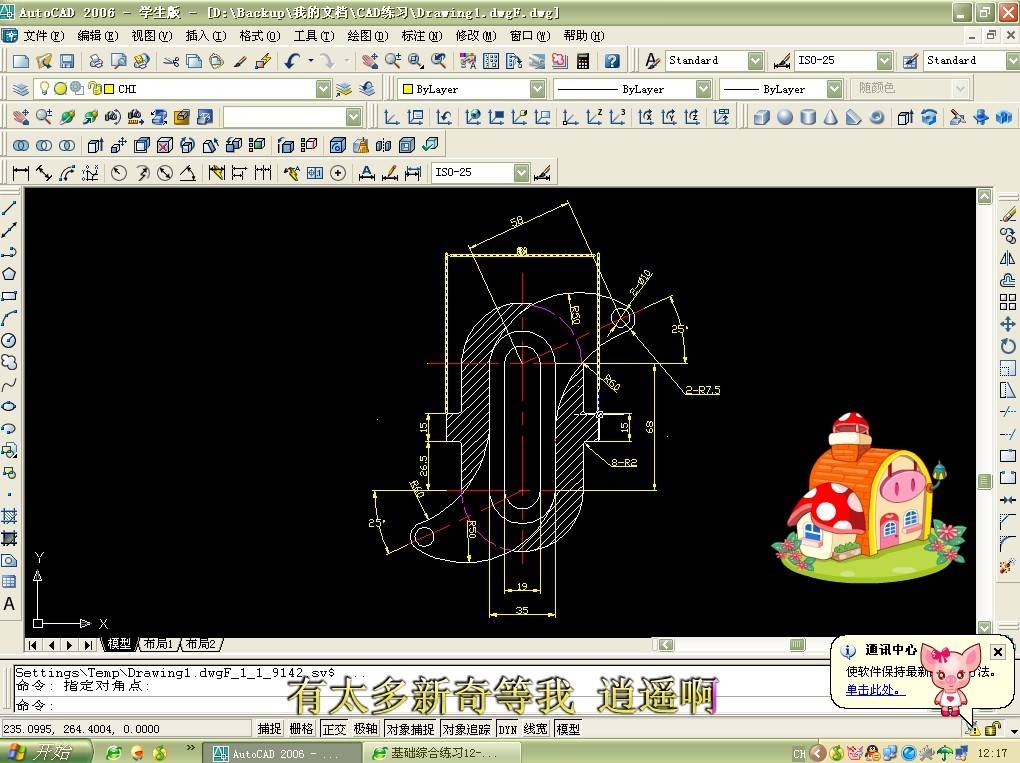Switch to the 布局1 layout tab
The image size is (1020, 763).
coord(158,644)
